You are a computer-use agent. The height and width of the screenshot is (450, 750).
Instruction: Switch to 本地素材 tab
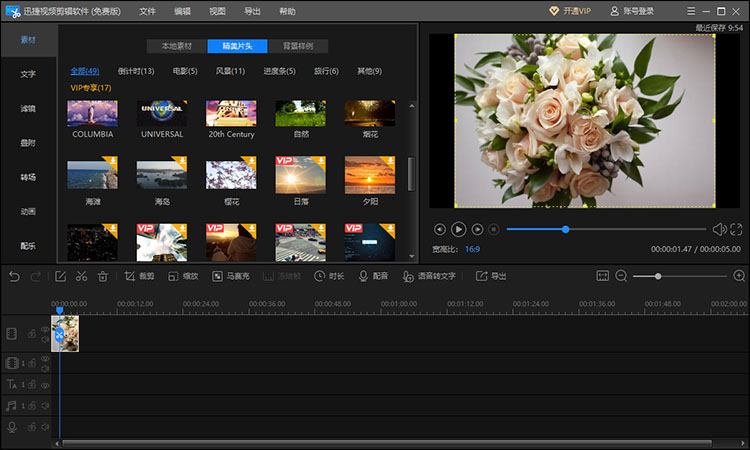pos(176,46)
